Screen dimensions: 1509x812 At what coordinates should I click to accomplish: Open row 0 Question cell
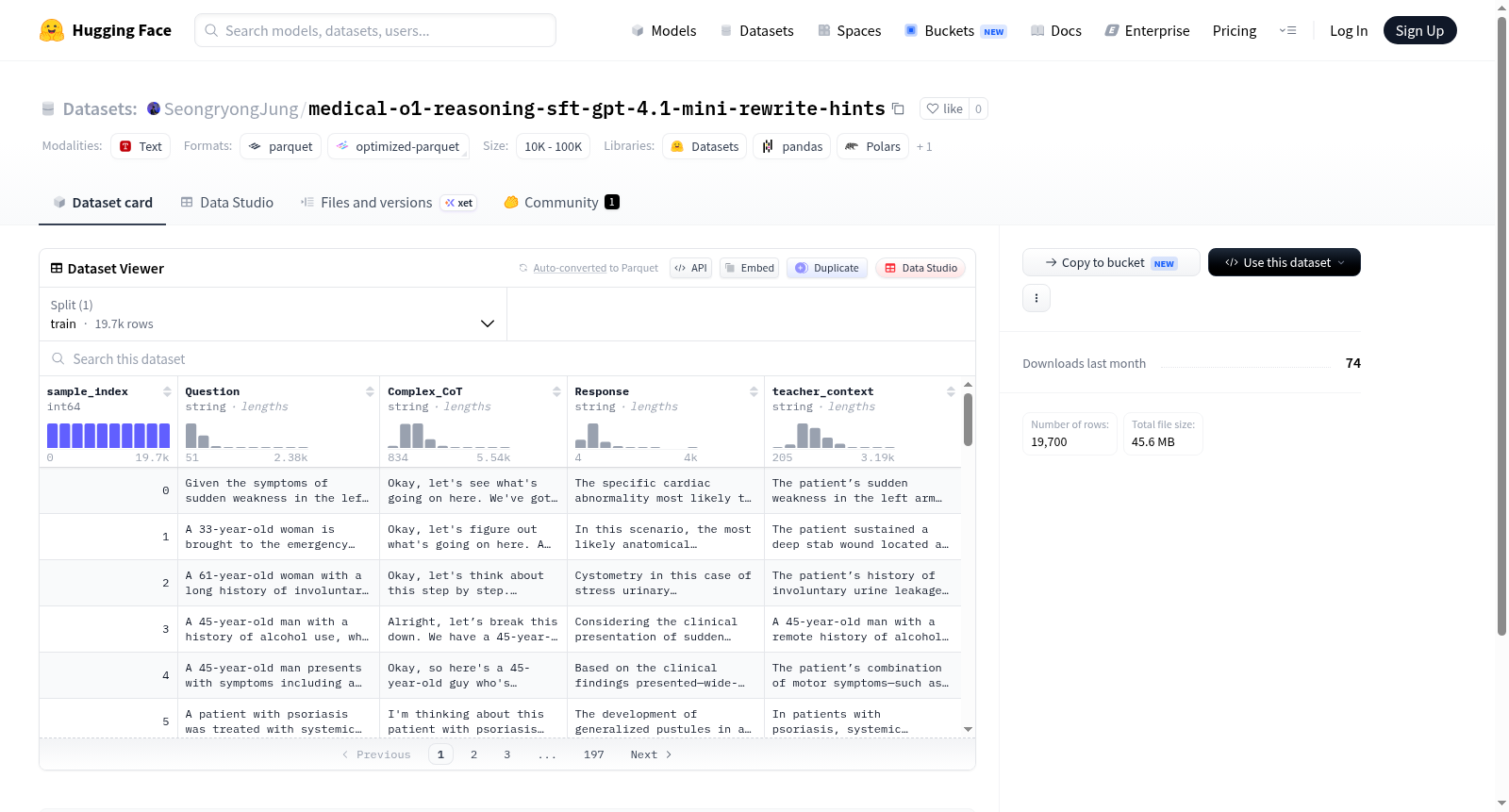[278, 490]
